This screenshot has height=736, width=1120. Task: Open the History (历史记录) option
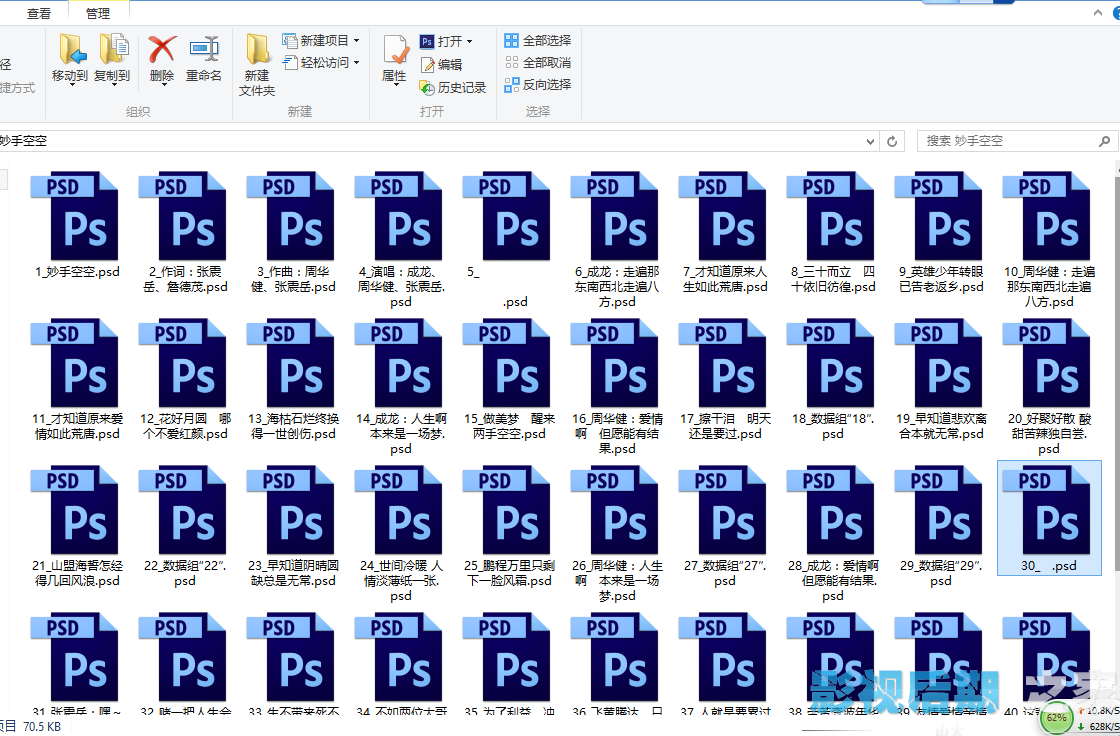(x=453, y=87)
